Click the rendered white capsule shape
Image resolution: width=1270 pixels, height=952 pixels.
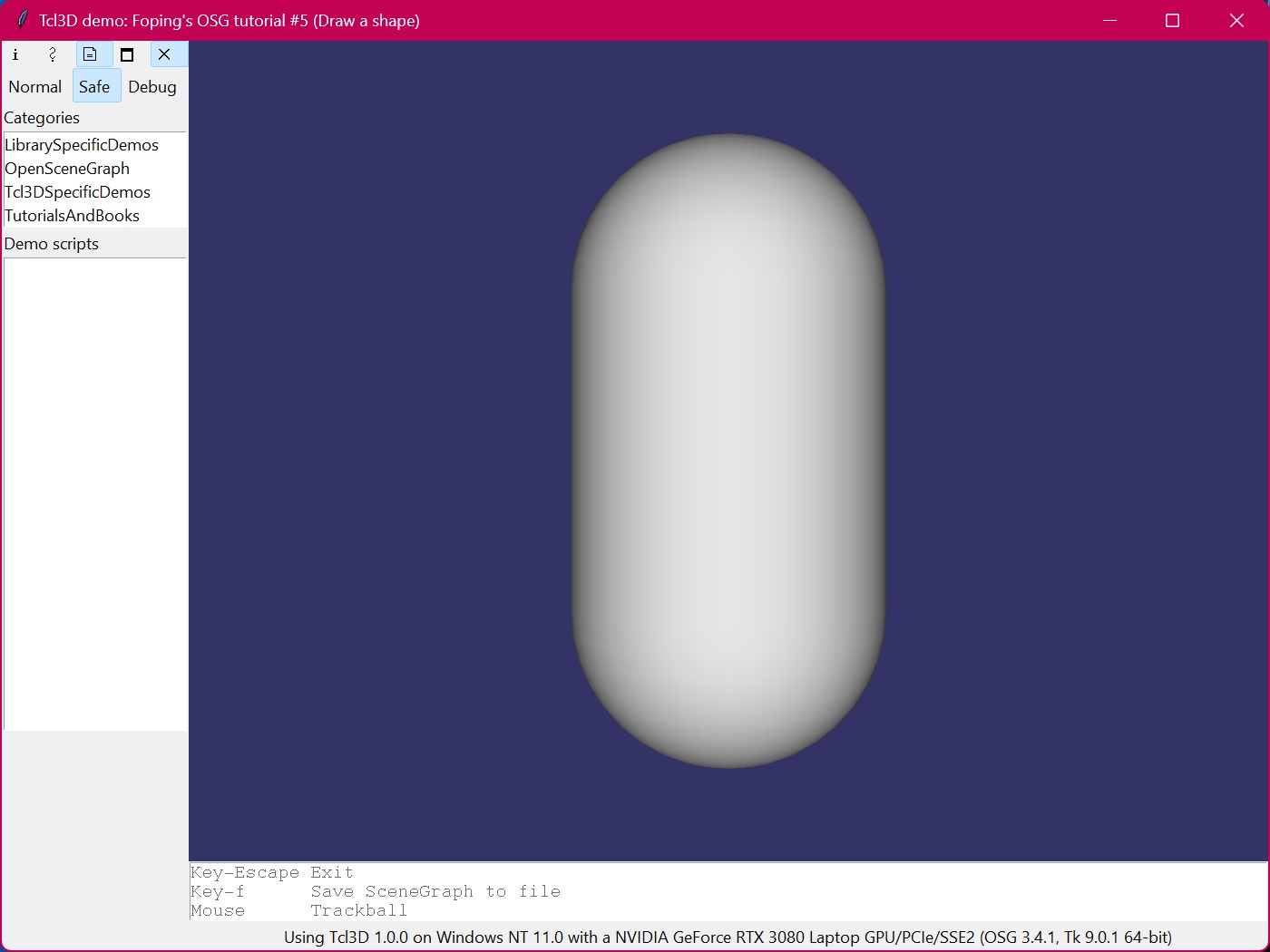[x=728, y=451]
